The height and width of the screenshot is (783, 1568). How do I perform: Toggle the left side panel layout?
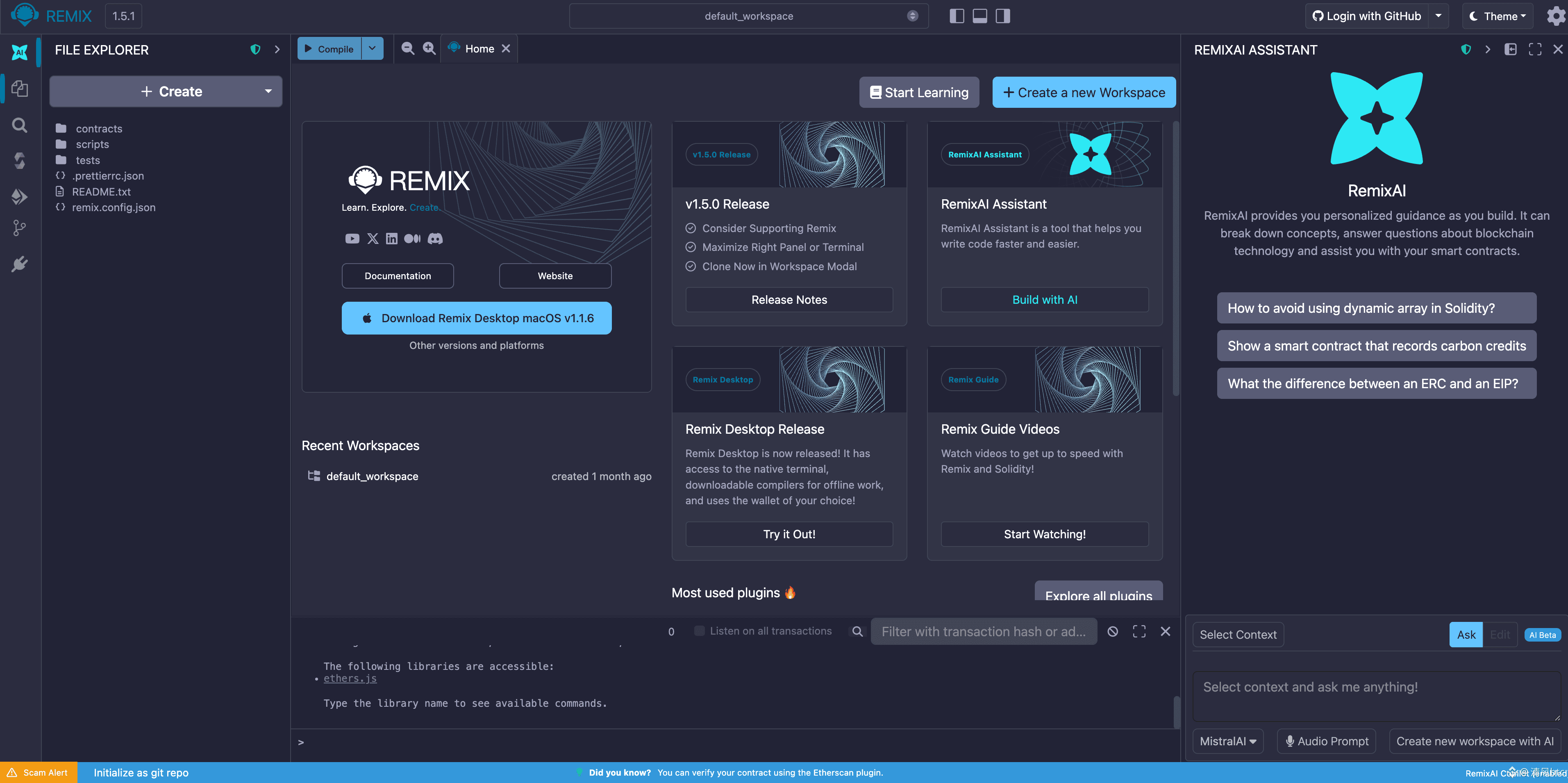point(956,16)
